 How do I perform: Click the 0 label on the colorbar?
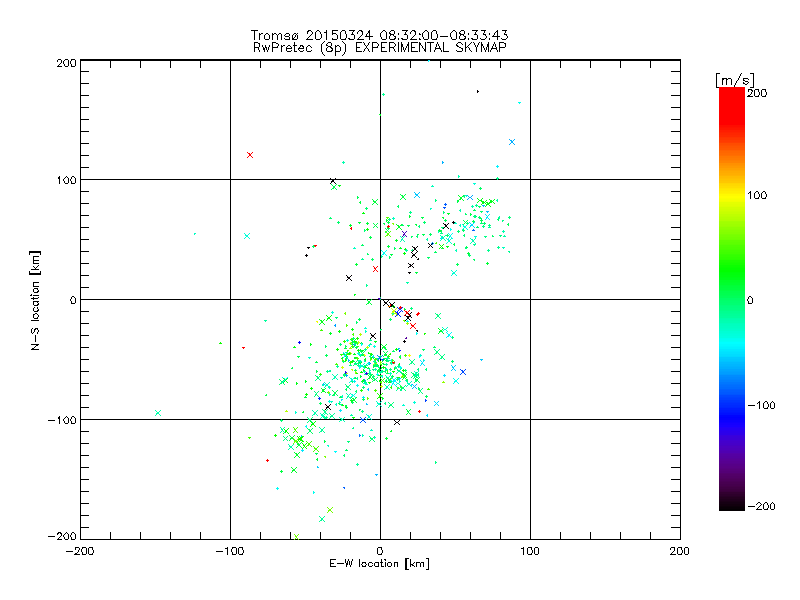pyautogui.click(x=750, y=300)
